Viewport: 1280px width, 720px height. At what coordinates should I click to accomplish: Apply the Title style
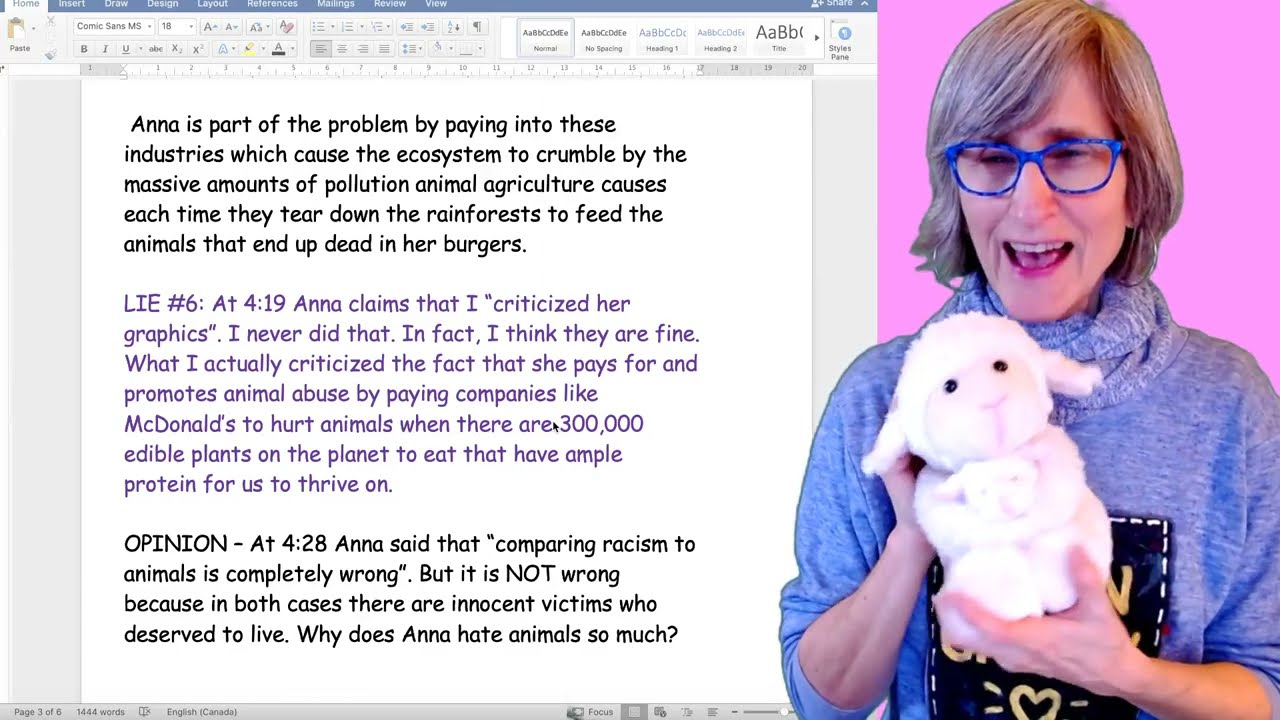point(778,38)
